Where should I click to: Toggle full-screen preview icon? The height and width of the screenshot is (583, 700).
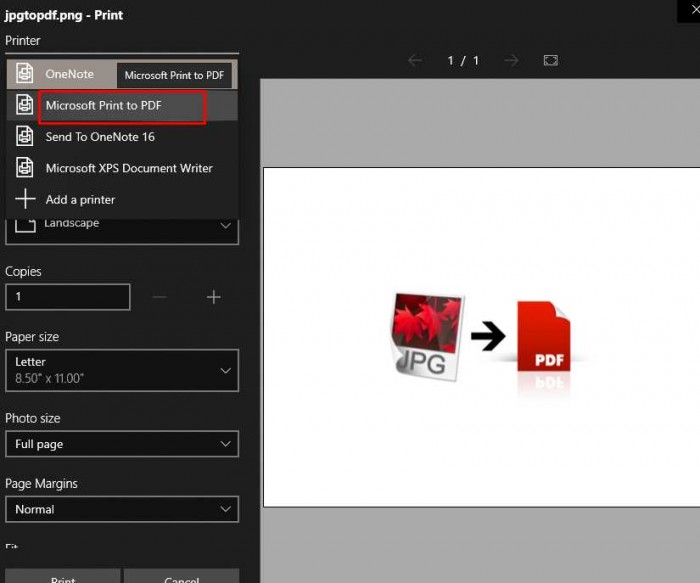tap(550, 60)
